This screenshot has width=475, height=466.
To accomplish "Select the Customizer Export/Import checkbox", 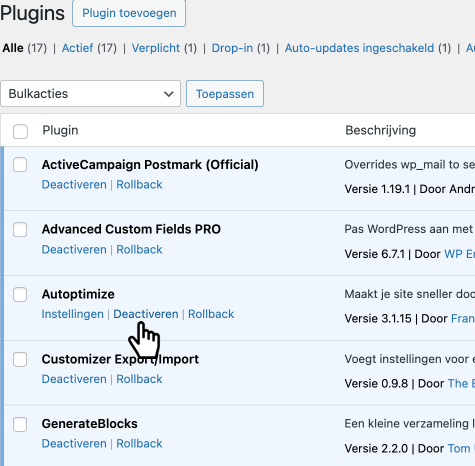I will click(20, 359).
